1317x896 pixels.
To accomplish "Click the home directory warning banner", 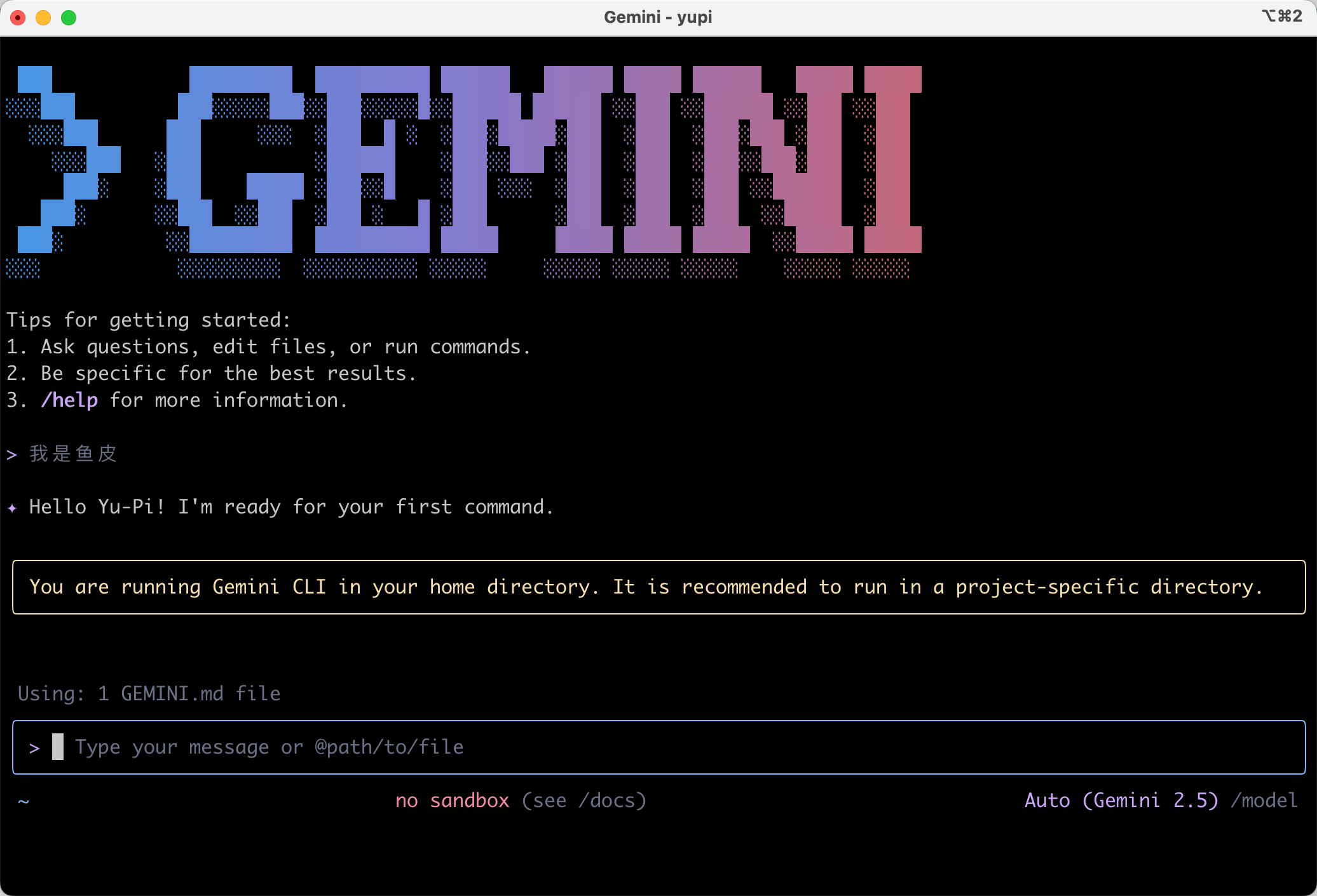I will pos(658,587).
